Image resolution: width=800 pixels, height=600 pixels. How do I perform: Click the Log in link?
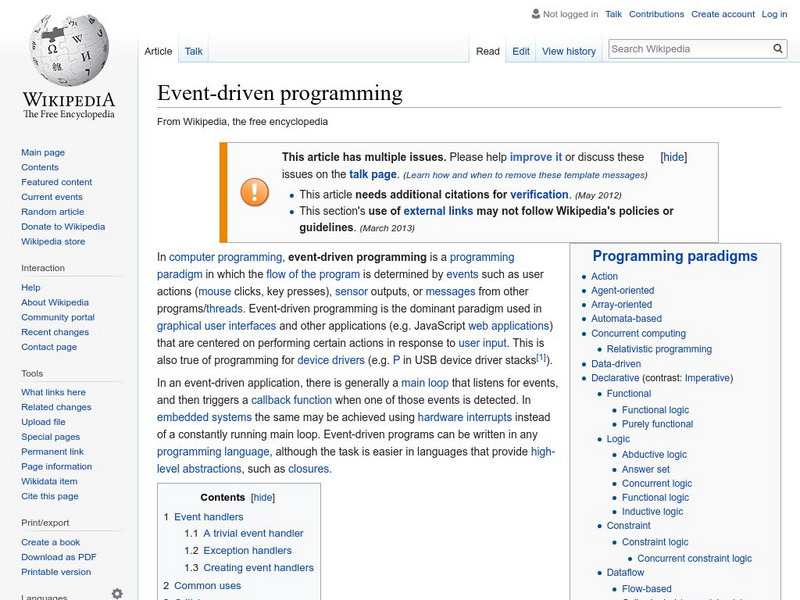pyautogui.click(x=774, y=14)
